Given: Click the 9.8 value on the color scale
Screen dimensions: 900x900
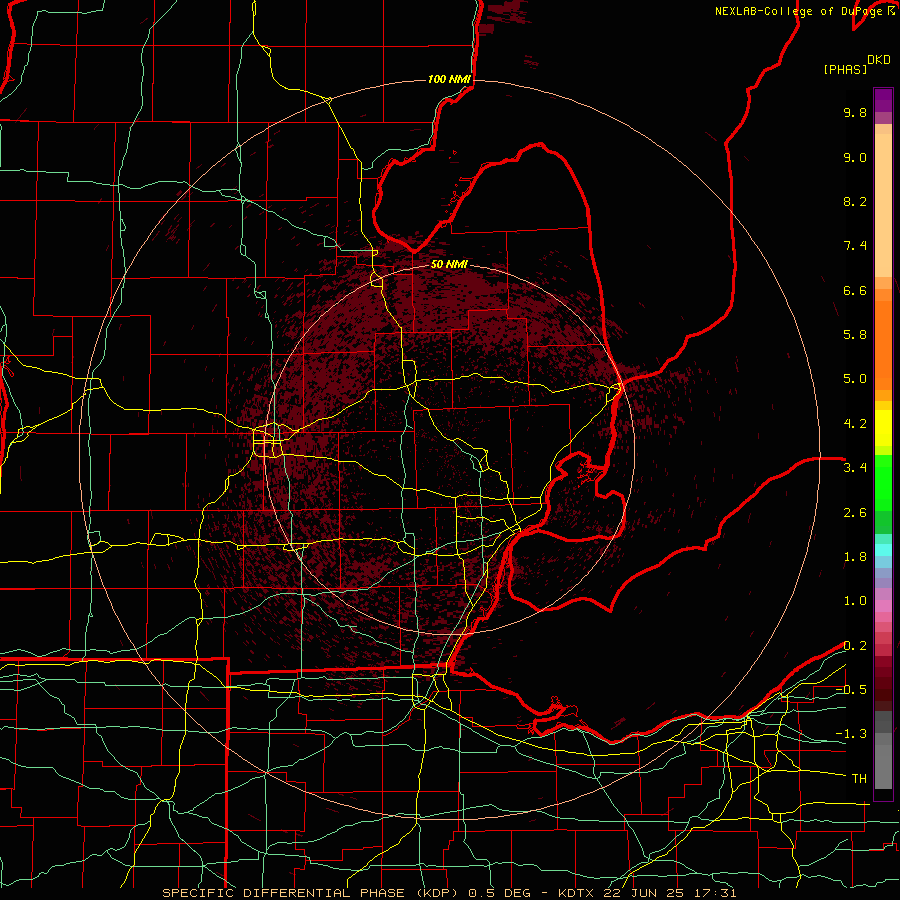Looking at the screenshot, I should coord(855,112).
